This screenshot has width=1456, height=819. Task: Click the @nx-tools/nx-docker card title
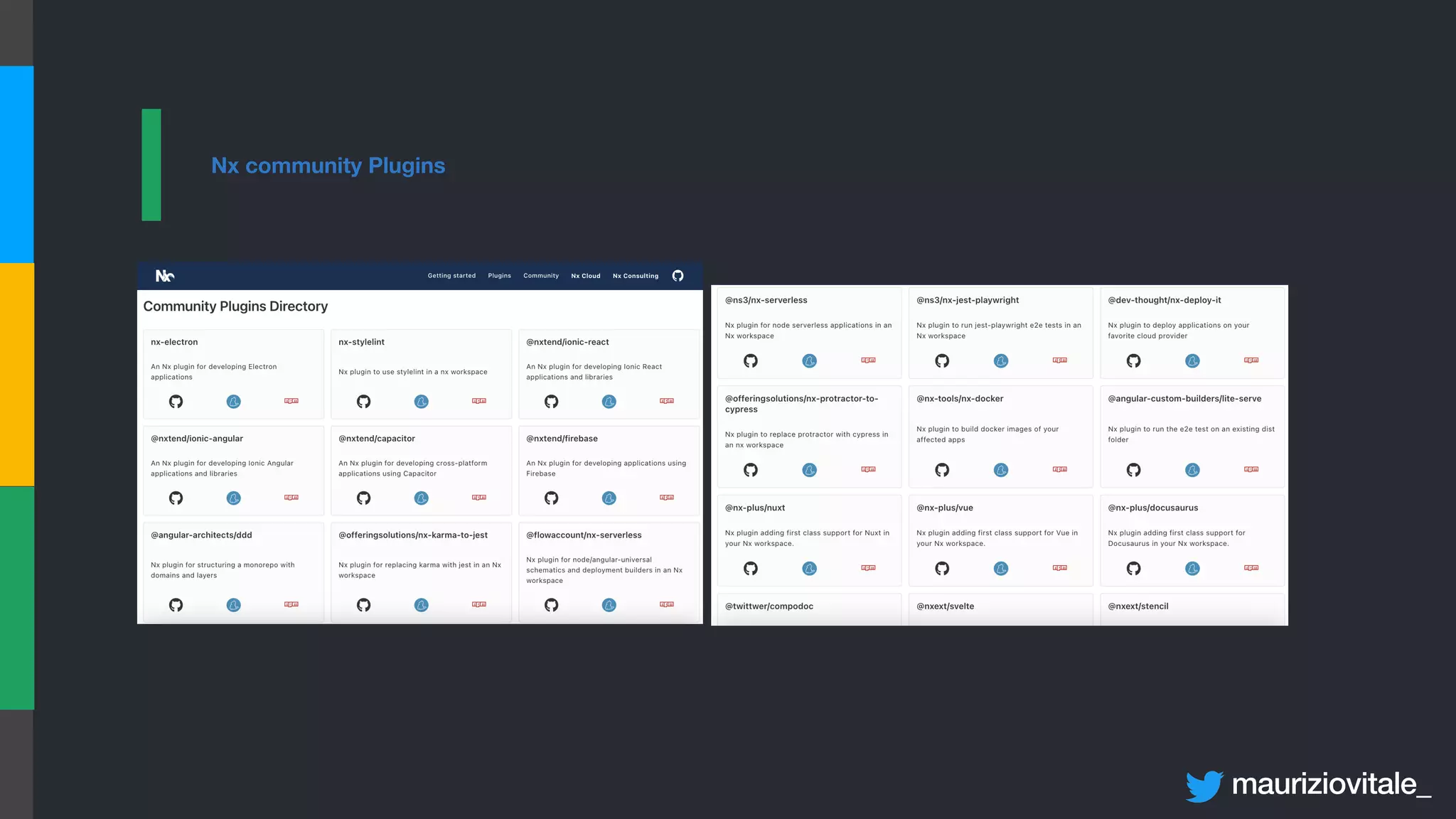click(960, 399)
